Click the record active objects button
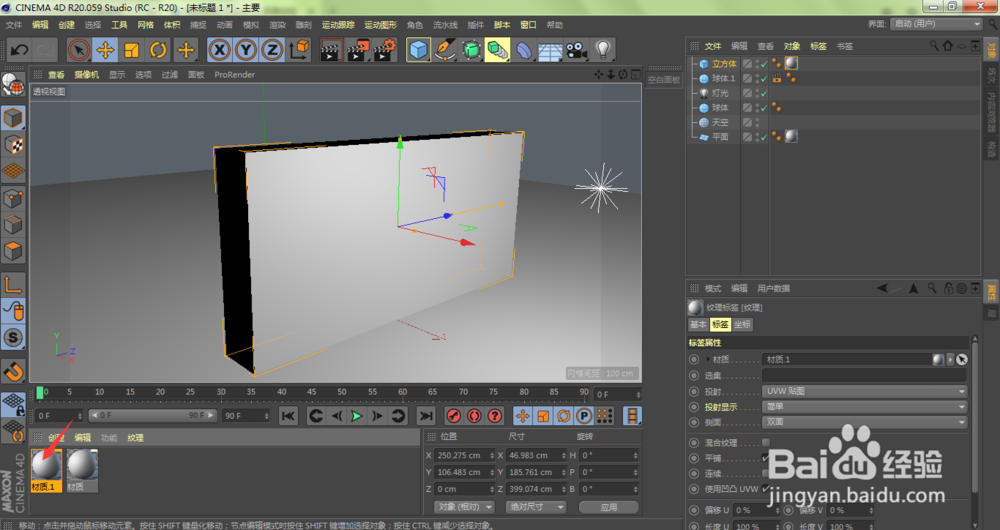This screenshot has width=1000, height=530. pyautogui.click(x=453, y=416)
